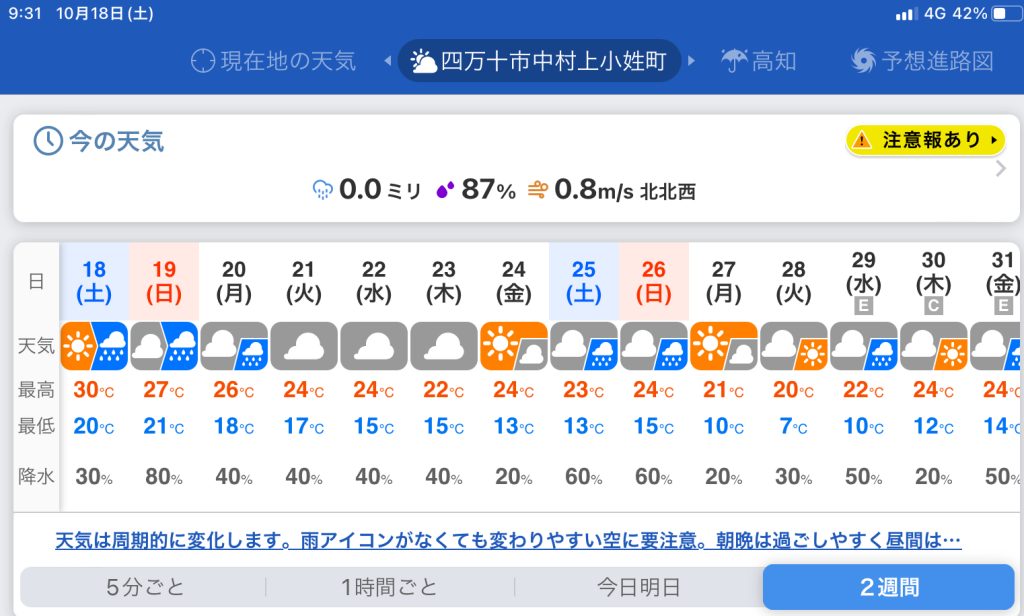Open the 注意報あり warning button
Viewport: 1024px width, 616px height.
925,140
